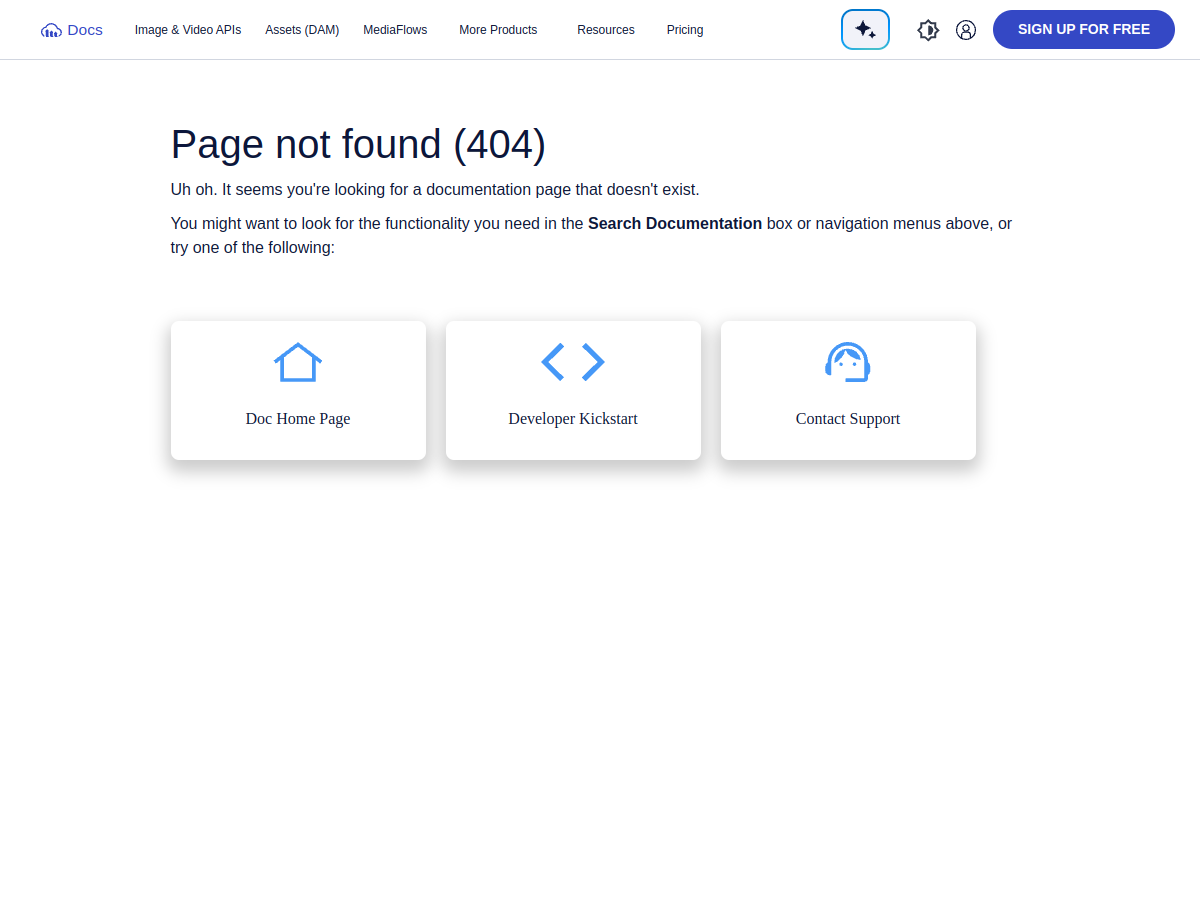Select the MediaFlows menu item
The image size is (1200, 900).
coord(395,29)
